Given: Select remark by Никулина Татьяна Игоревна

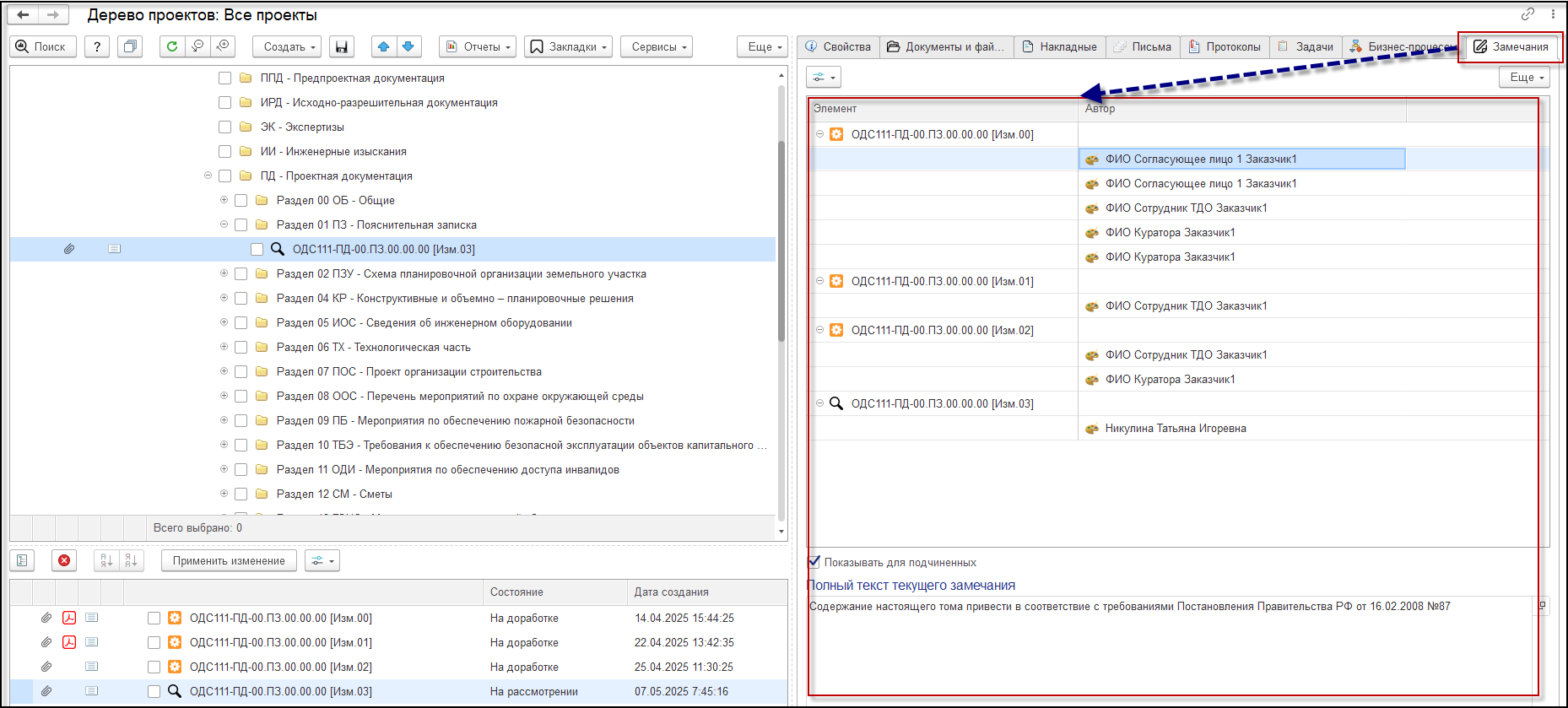Looking at the screenshot, I should point(1175,428).
